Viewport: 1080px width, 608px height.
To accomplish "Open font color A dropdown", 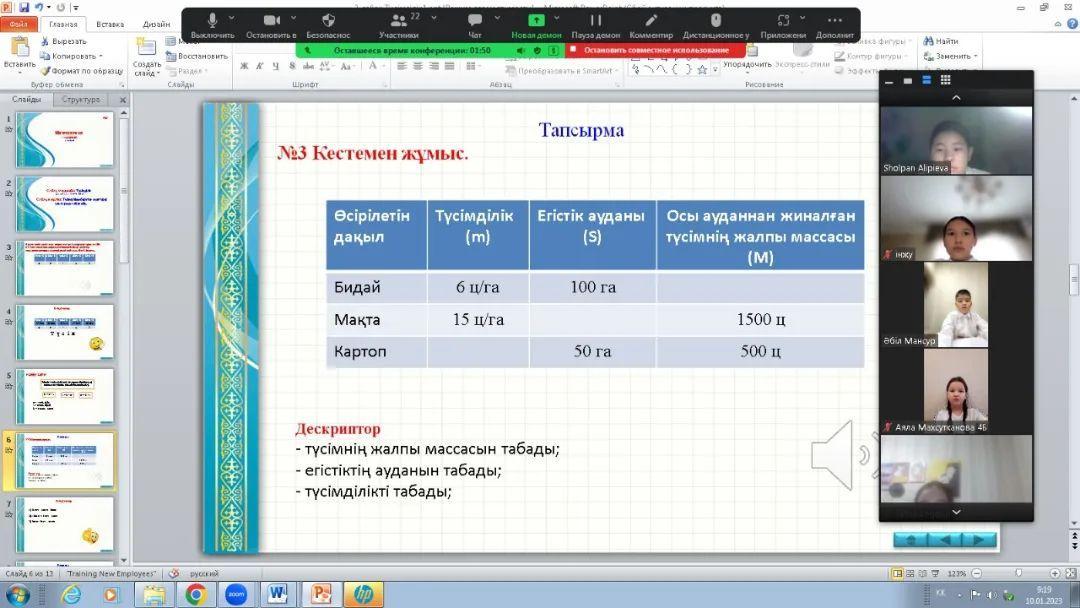I will (x=382, y=66).
